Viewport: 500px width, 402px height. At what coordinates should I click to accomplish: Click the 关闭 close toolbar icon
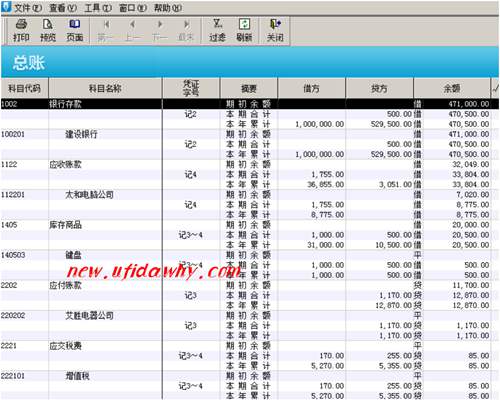click(x=275, y=31)
